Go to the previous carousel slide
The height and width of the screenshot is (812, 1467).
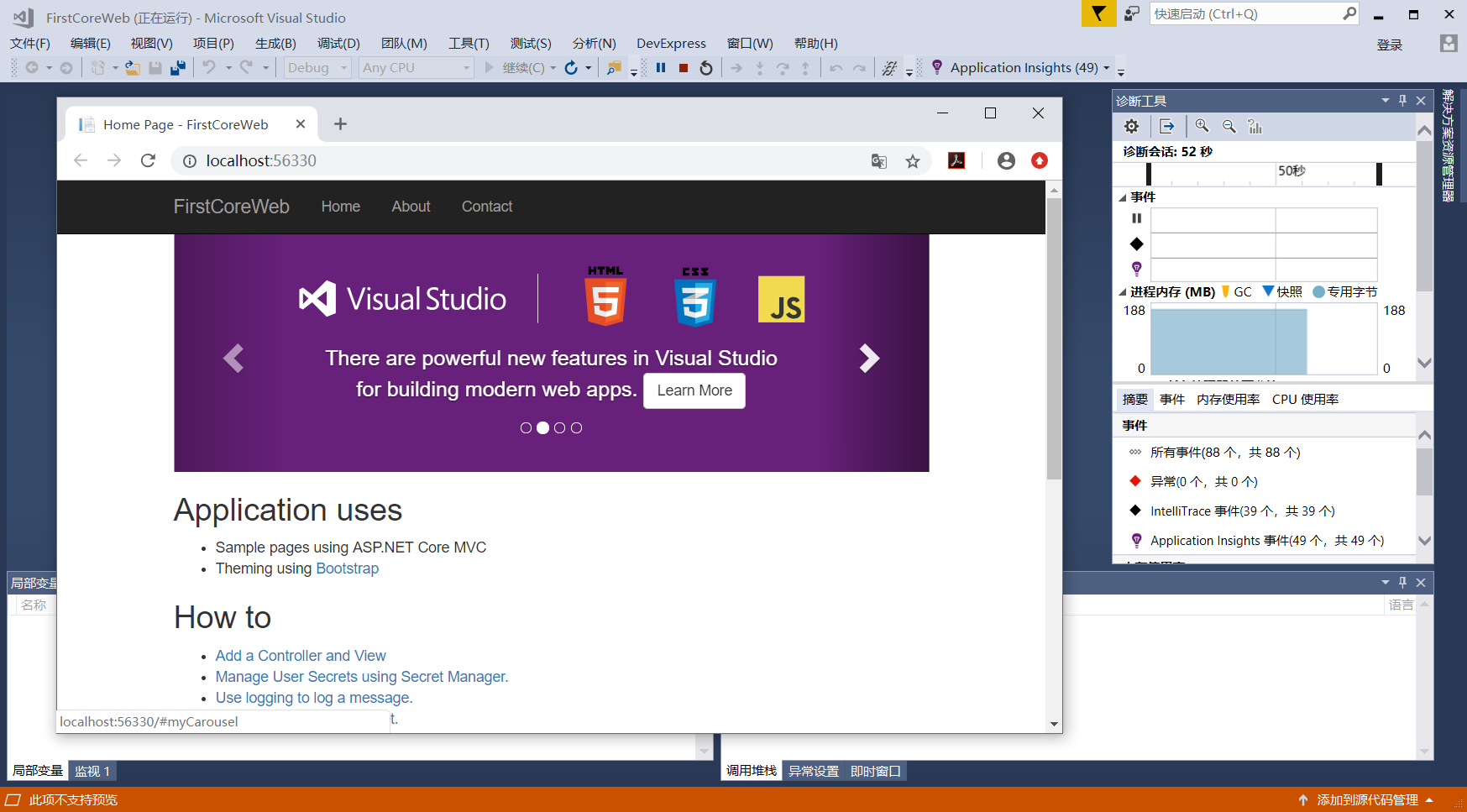tap(233, 359)
